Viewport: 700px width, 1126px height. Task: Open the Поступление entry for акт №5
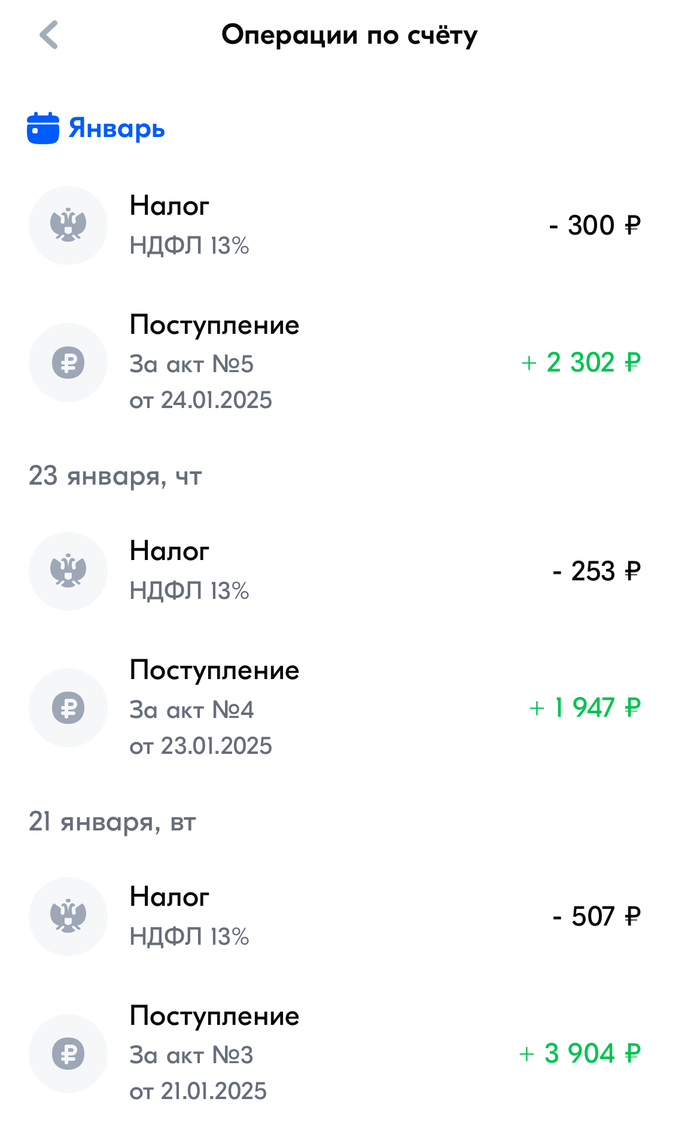214,326
